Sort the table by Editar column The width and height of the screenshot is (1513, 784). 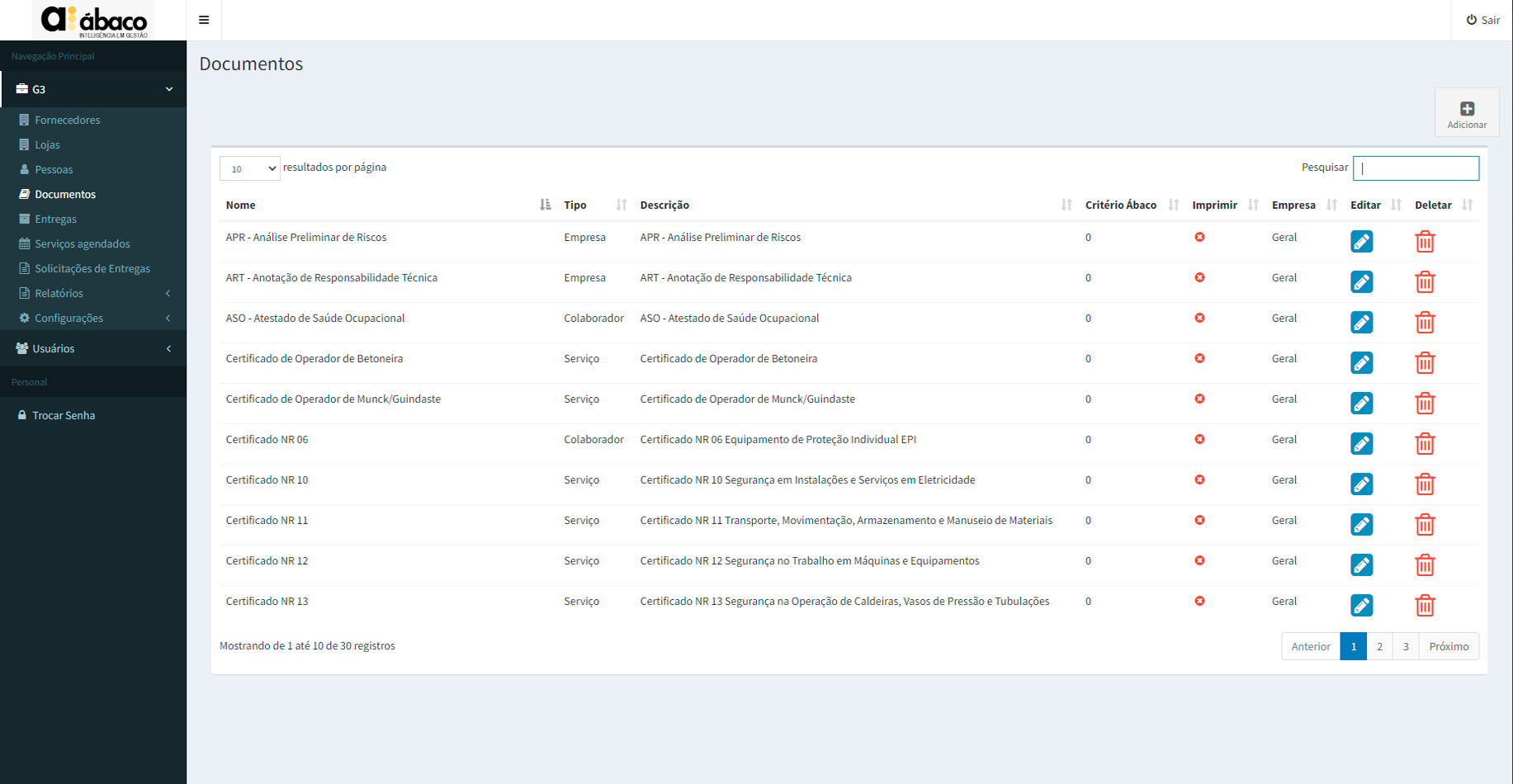[x=1376, y=205]
